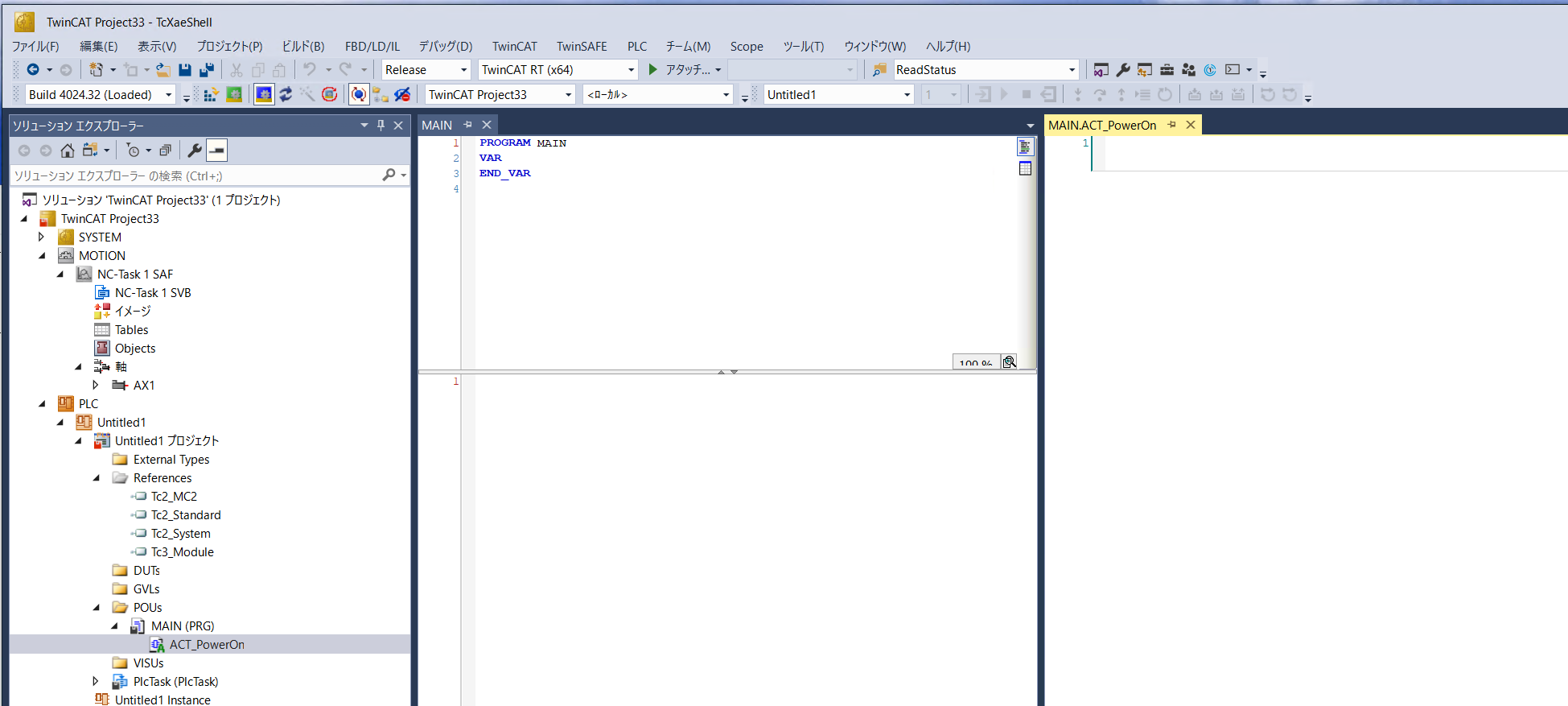Screen dimensions: 1568x706
Task: Click the Pending Changes Filter clock icon
Action: point(134,151)
